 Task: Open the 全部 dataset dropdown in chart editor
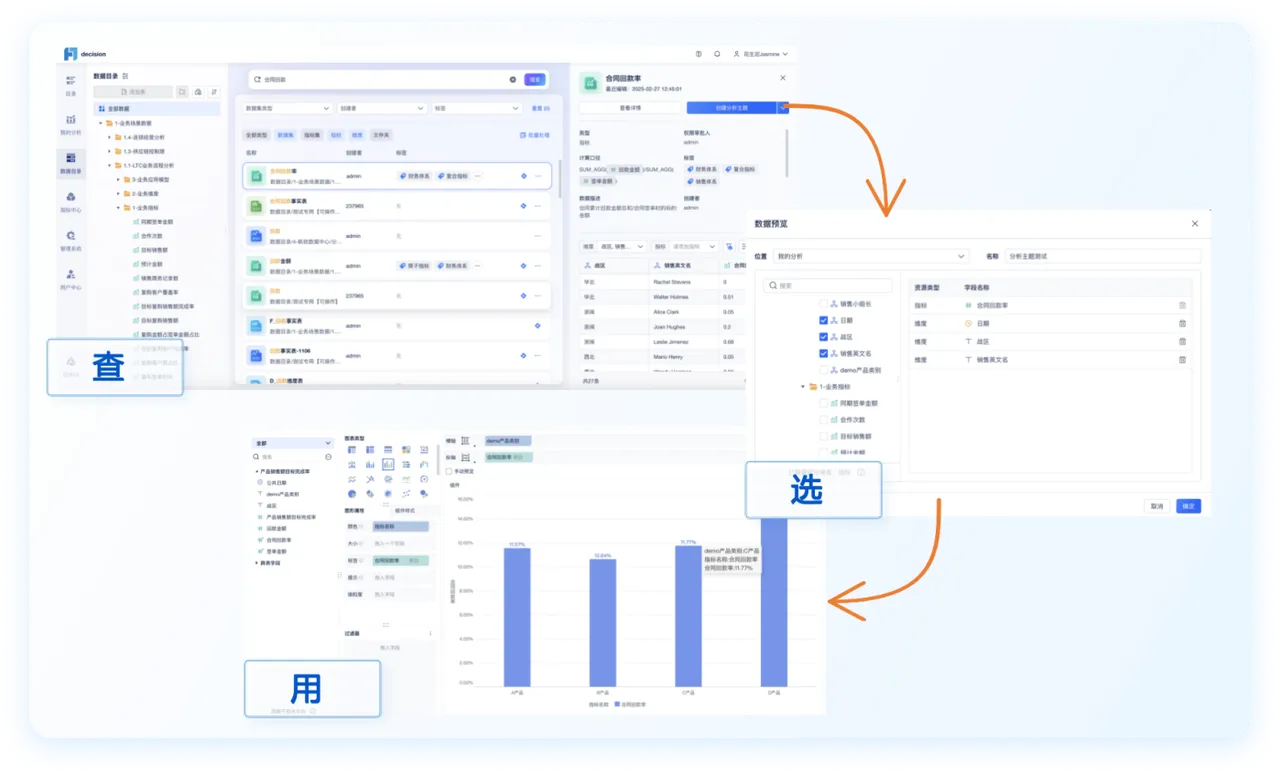292,443
